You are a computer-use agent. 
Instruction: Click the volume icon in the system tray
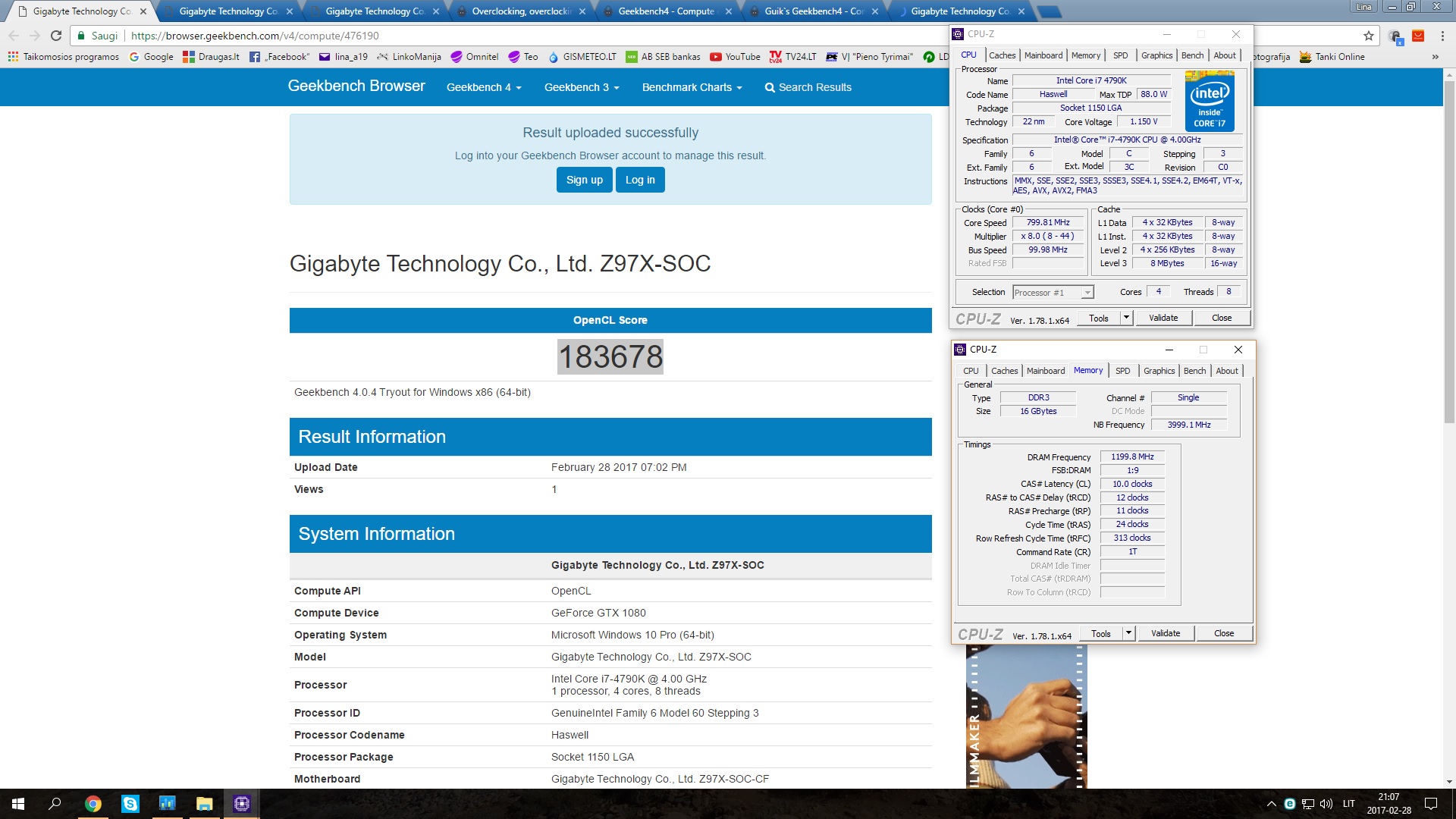coord(1326,804)
